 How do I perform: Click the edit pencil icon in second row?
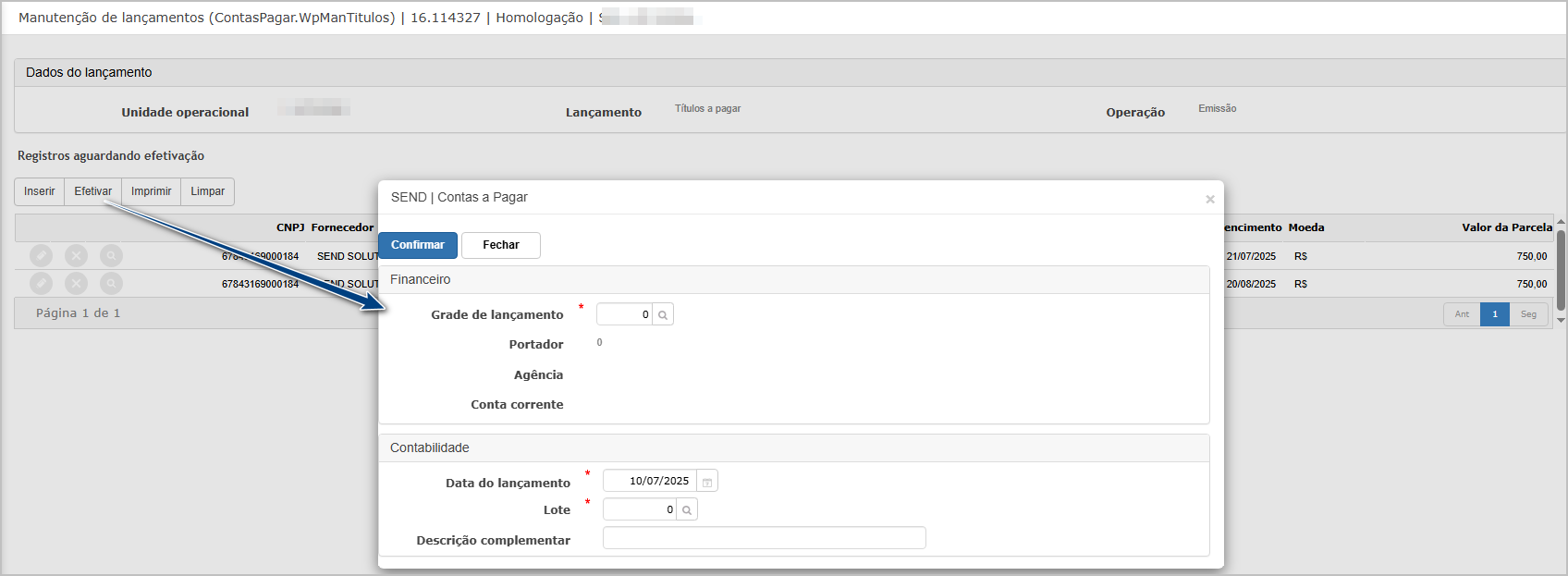(41, 283)
